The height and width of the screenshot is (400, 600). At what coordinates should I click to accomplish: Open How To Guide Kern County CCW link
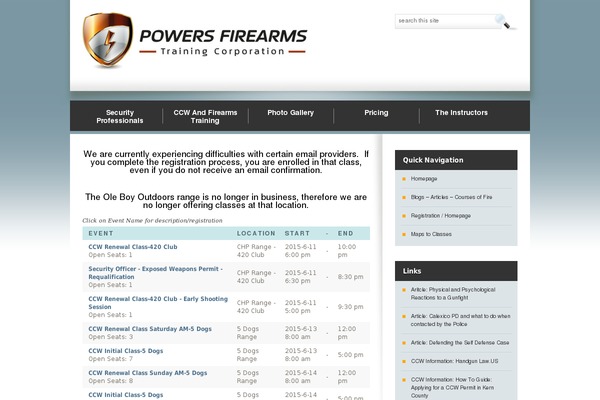(x=452, y=387)
